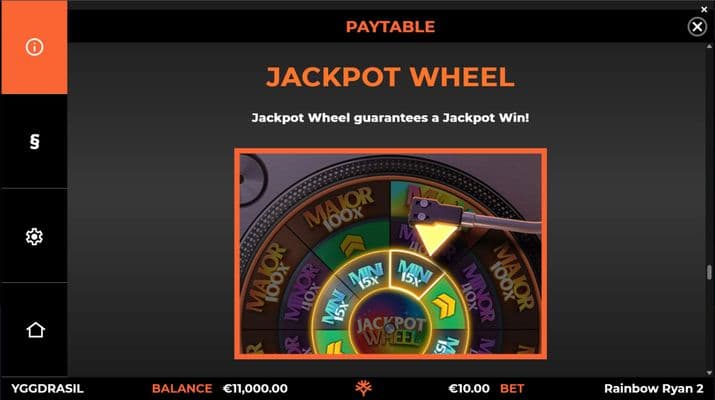Click the scroll down arrow of the paytable
Screen dimensions: 715x400
[709, 373]
